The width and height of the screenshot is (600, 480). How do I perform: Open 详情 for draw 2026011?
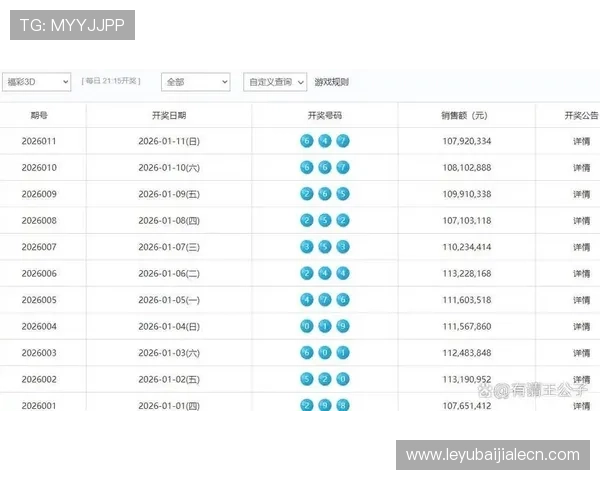[581, 141]
